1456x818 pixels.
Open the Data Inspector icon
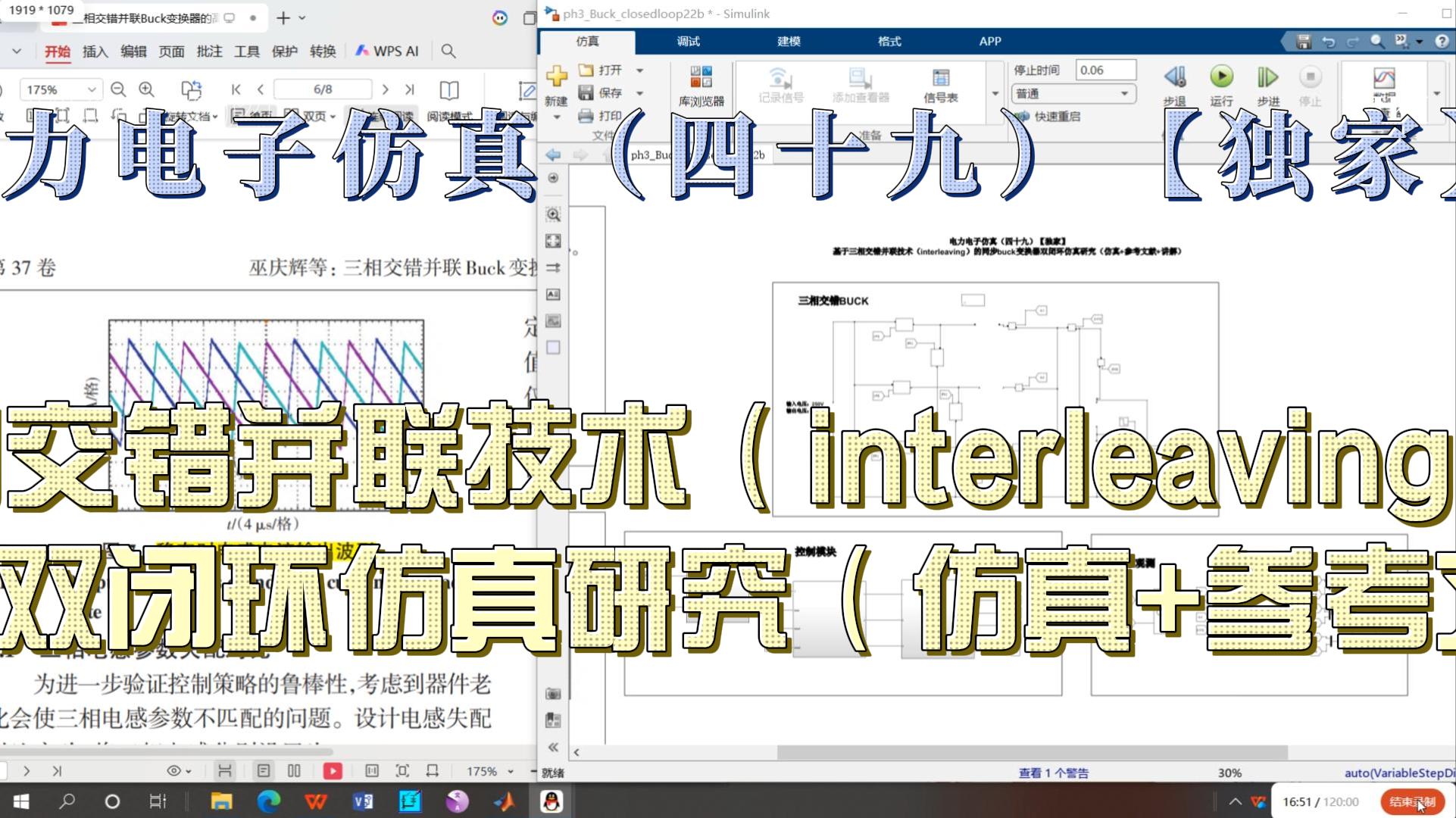1383,79
